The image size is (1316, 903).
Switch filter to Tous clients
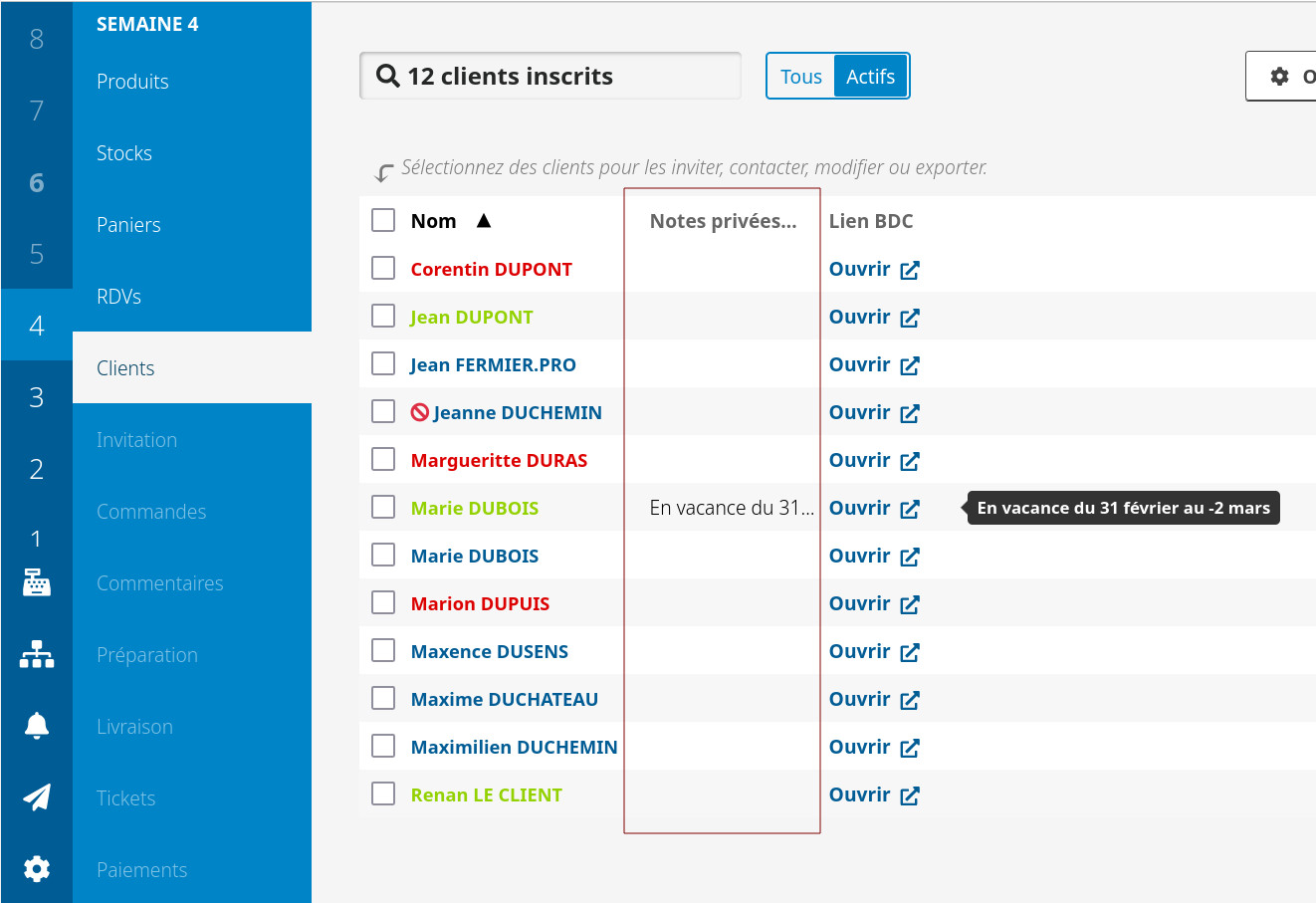(800, 77)
